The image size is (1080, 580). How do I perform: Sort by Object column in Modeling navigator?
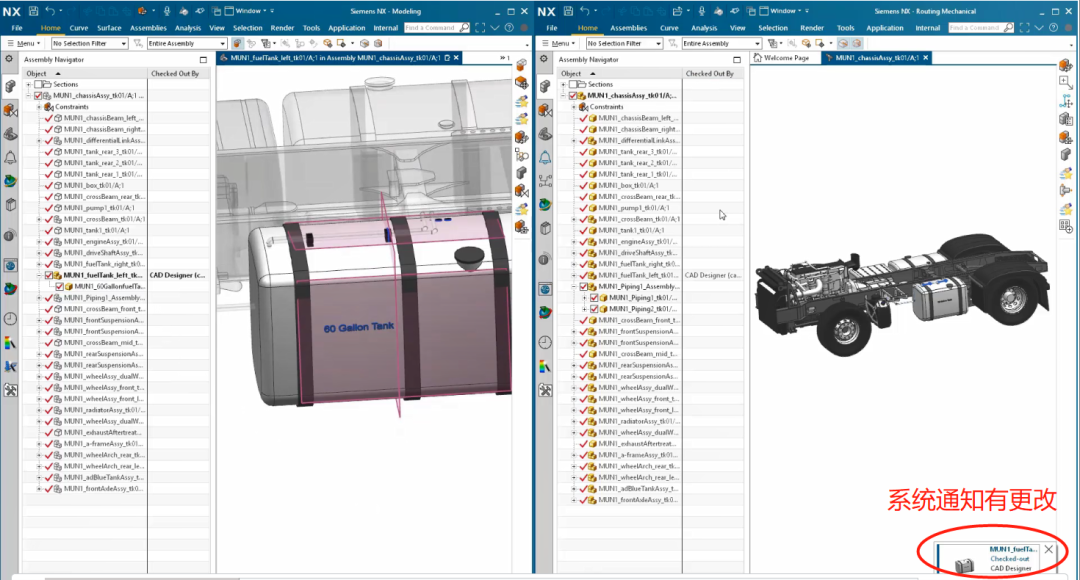(85, 73)
